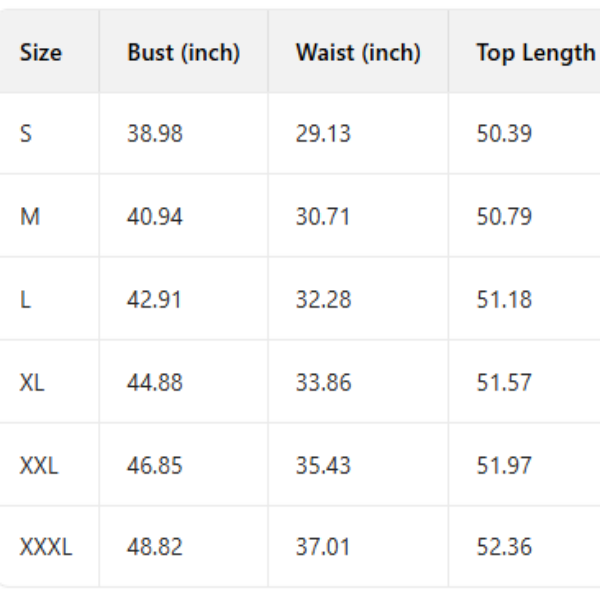The image size is (600, 600).
Task: Click top length value 51.18
Action: [x=504, y=299]
